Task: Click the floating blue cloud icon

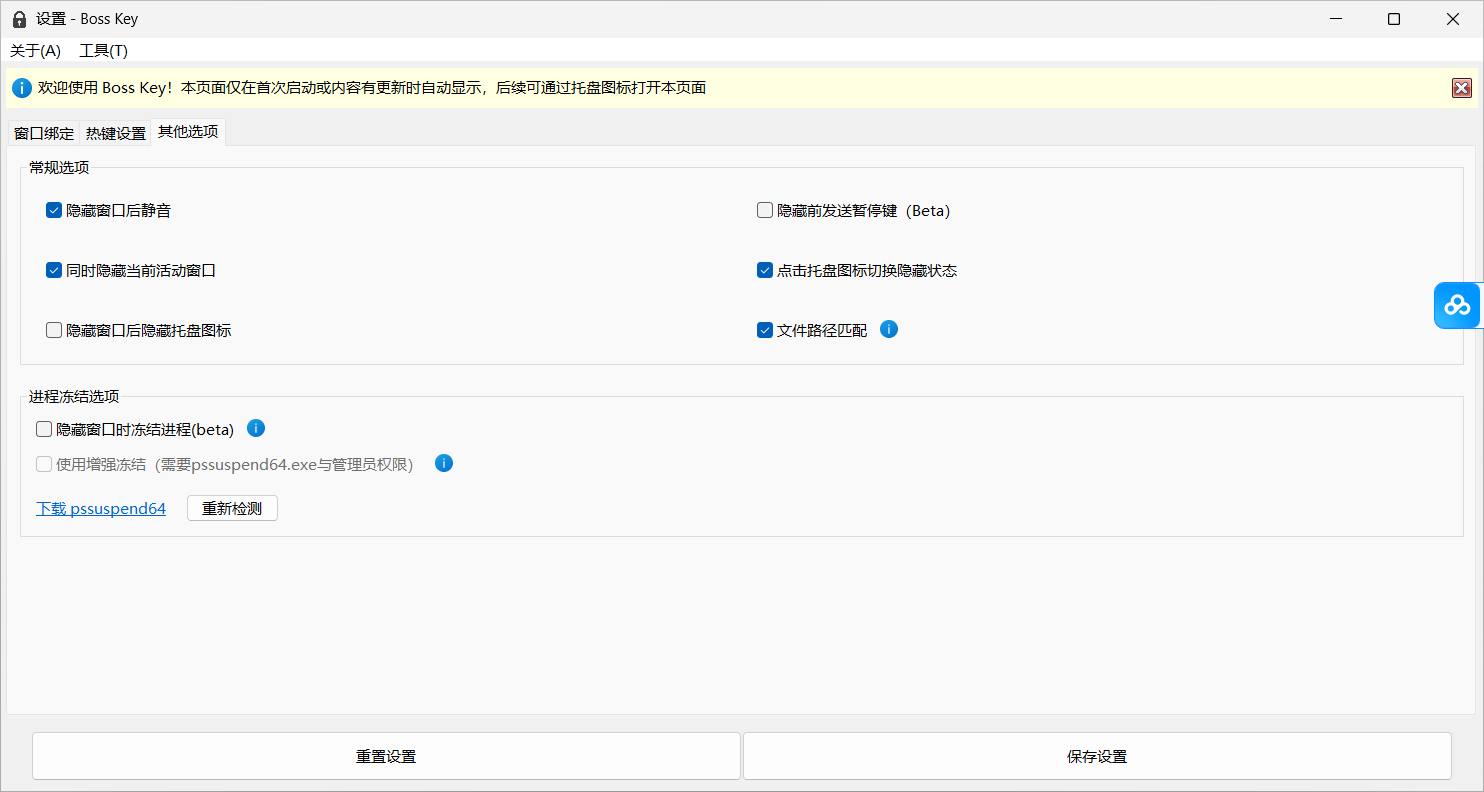Action: 1458,305
